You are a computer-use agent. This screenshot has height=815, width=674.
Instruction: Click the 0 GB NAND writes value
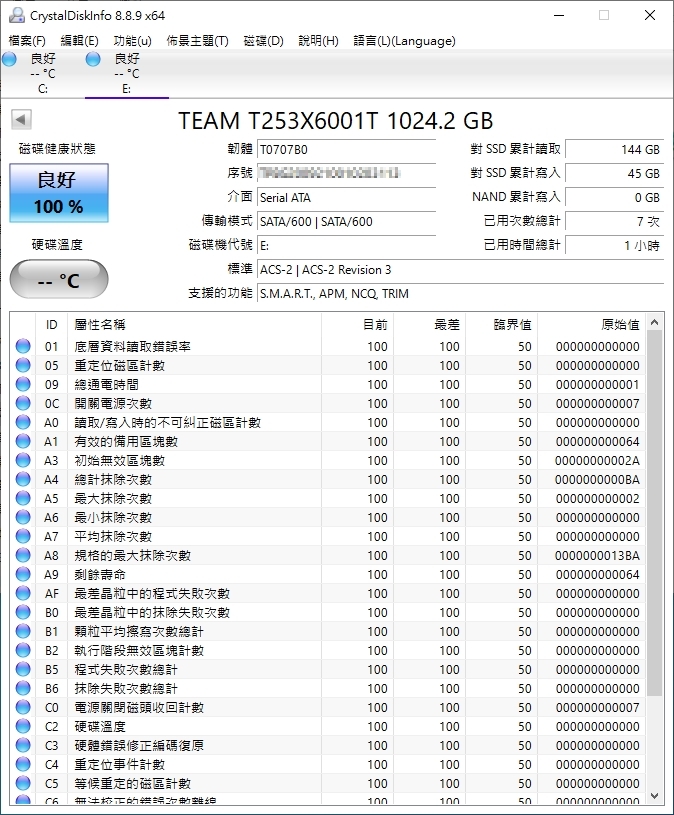tap(615, 198)
